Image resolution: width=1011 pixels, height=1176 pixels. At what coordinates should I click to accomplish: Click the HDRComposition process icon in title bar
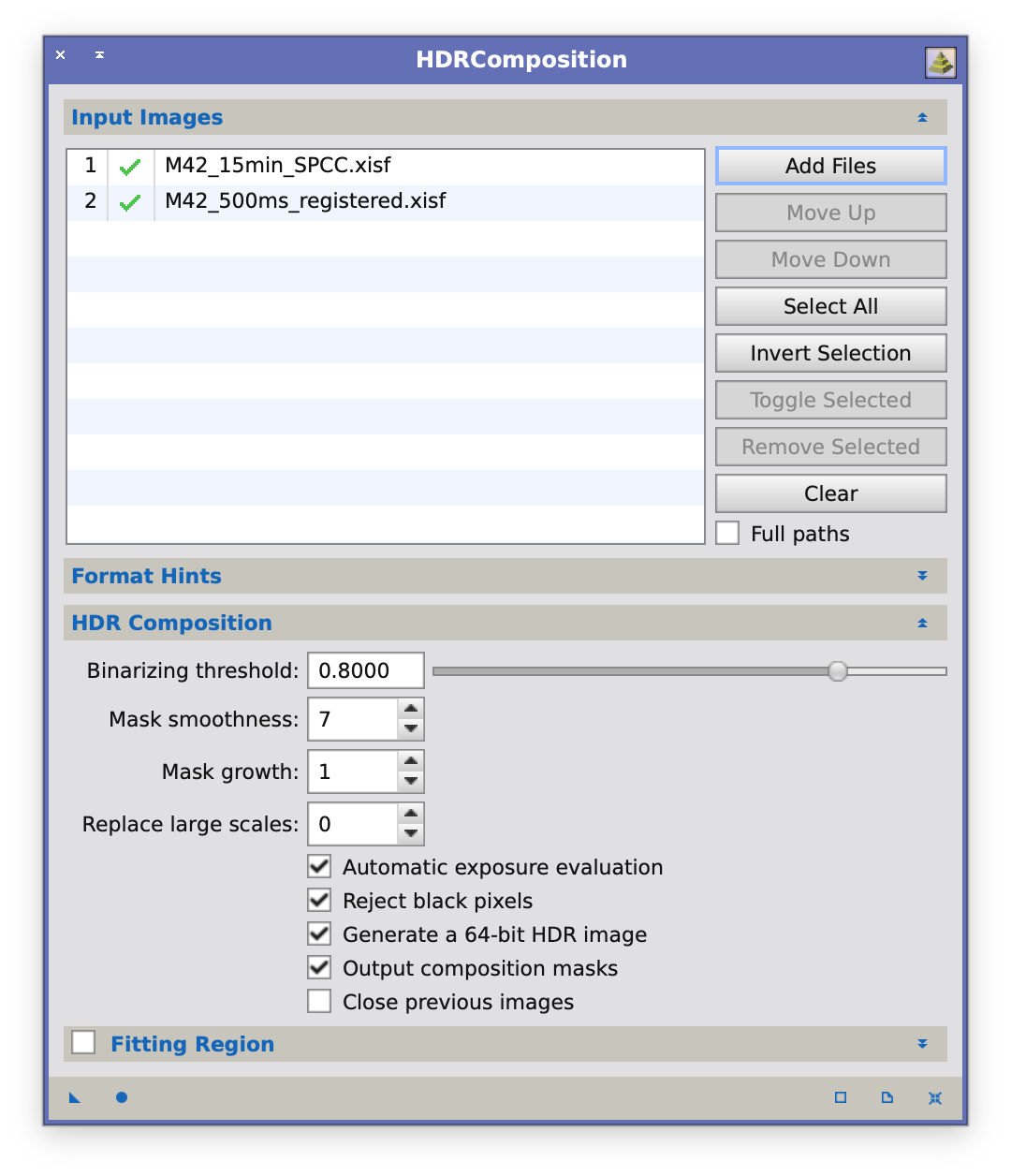tap(940, 63)
